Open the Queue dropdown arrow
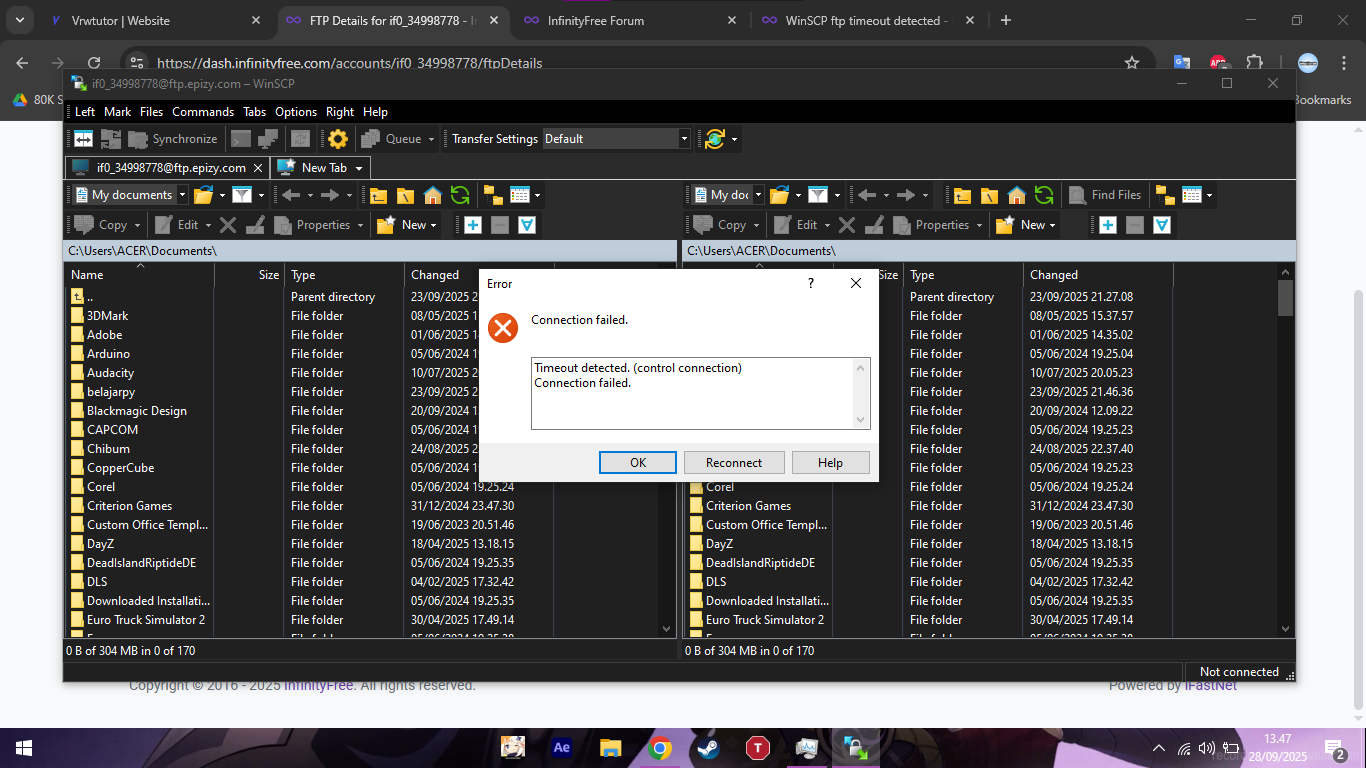1366x768 pixels. pos(431,139)
